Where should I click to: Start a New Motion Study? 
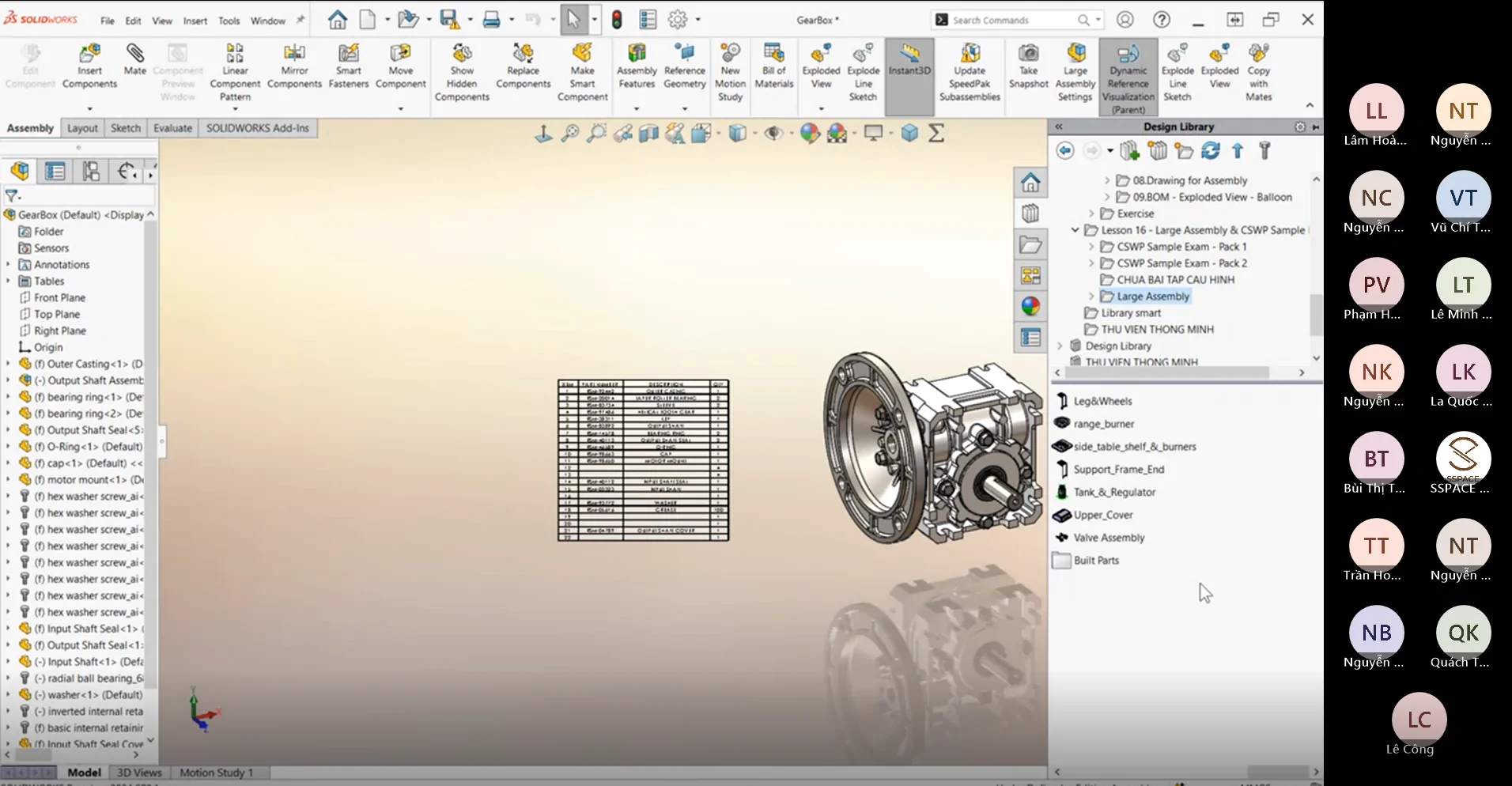click(x=730, y=72)
